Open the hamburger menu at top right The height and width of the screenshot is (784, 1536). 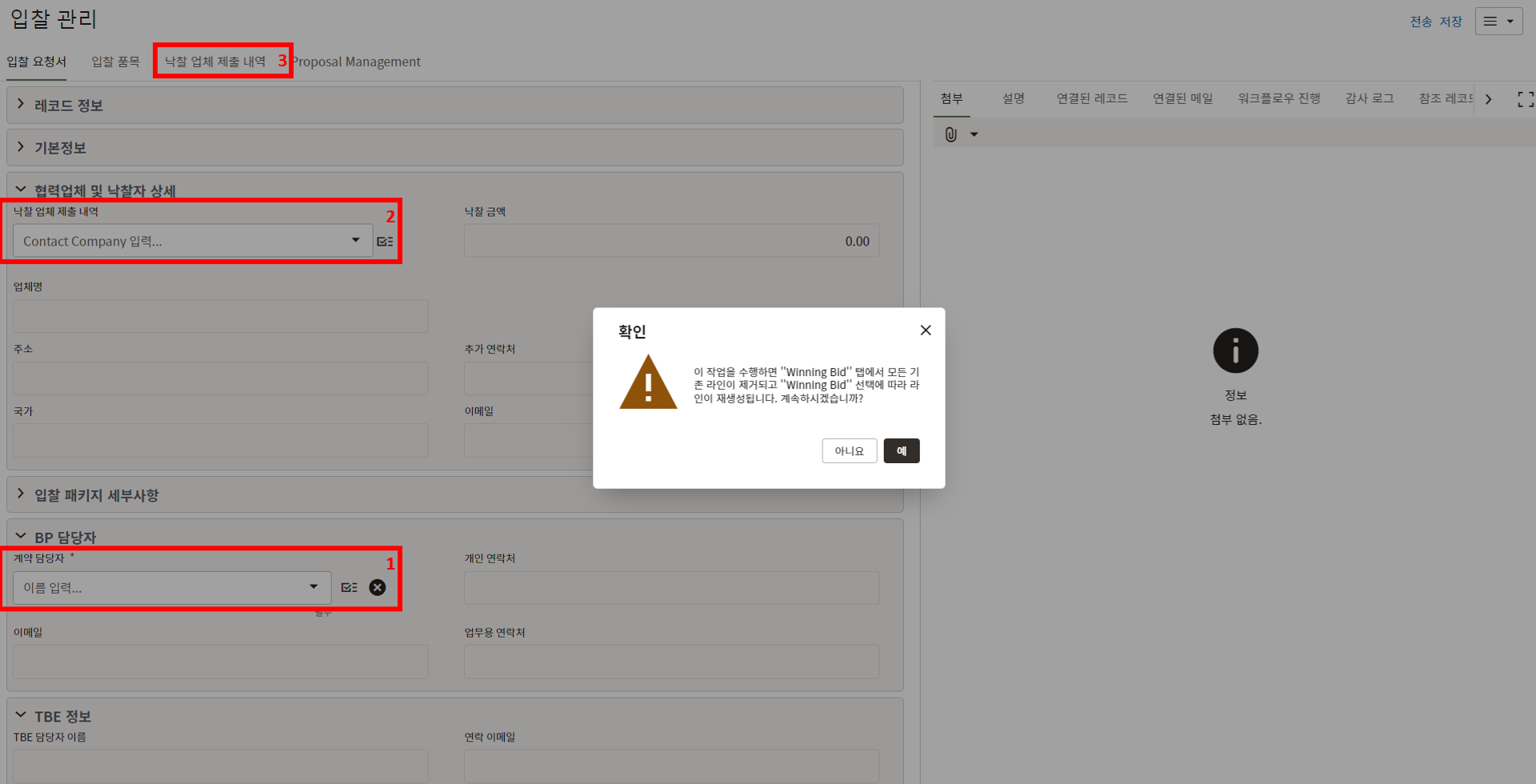[1498, 22]
